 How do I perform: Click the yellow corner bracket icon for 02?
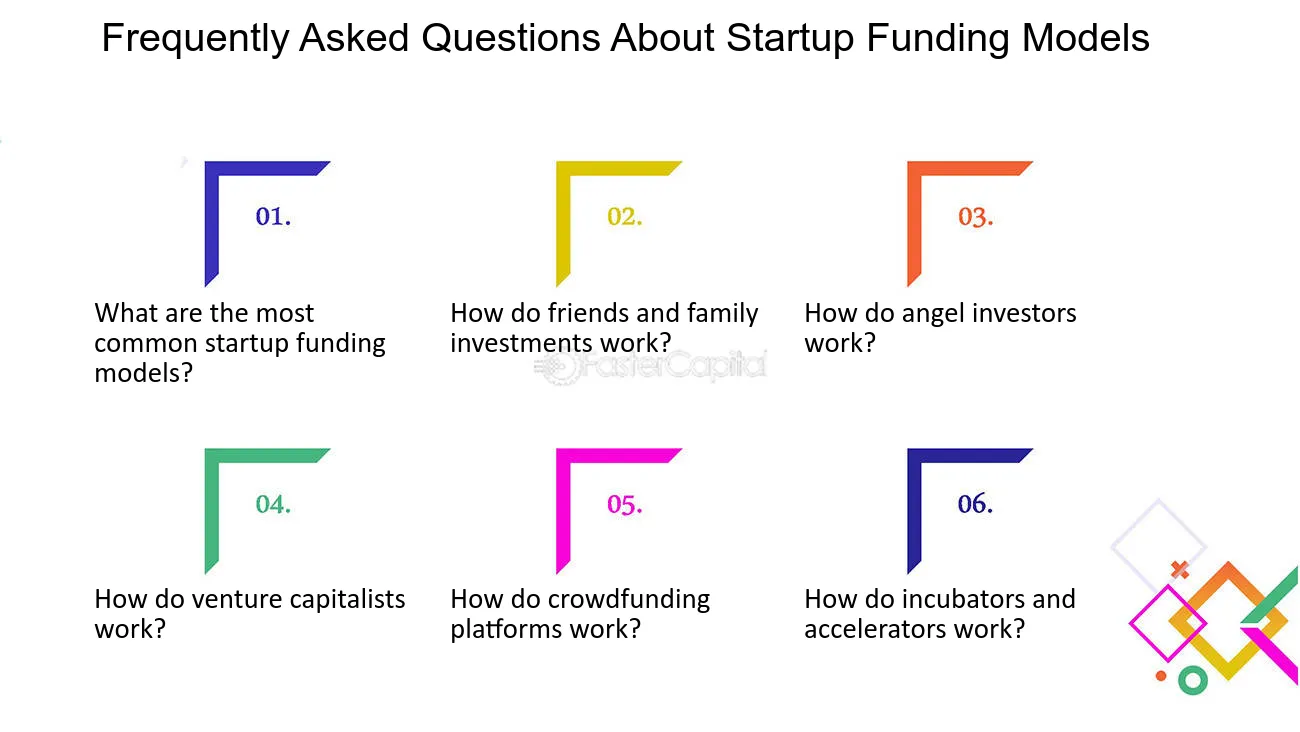618,224
